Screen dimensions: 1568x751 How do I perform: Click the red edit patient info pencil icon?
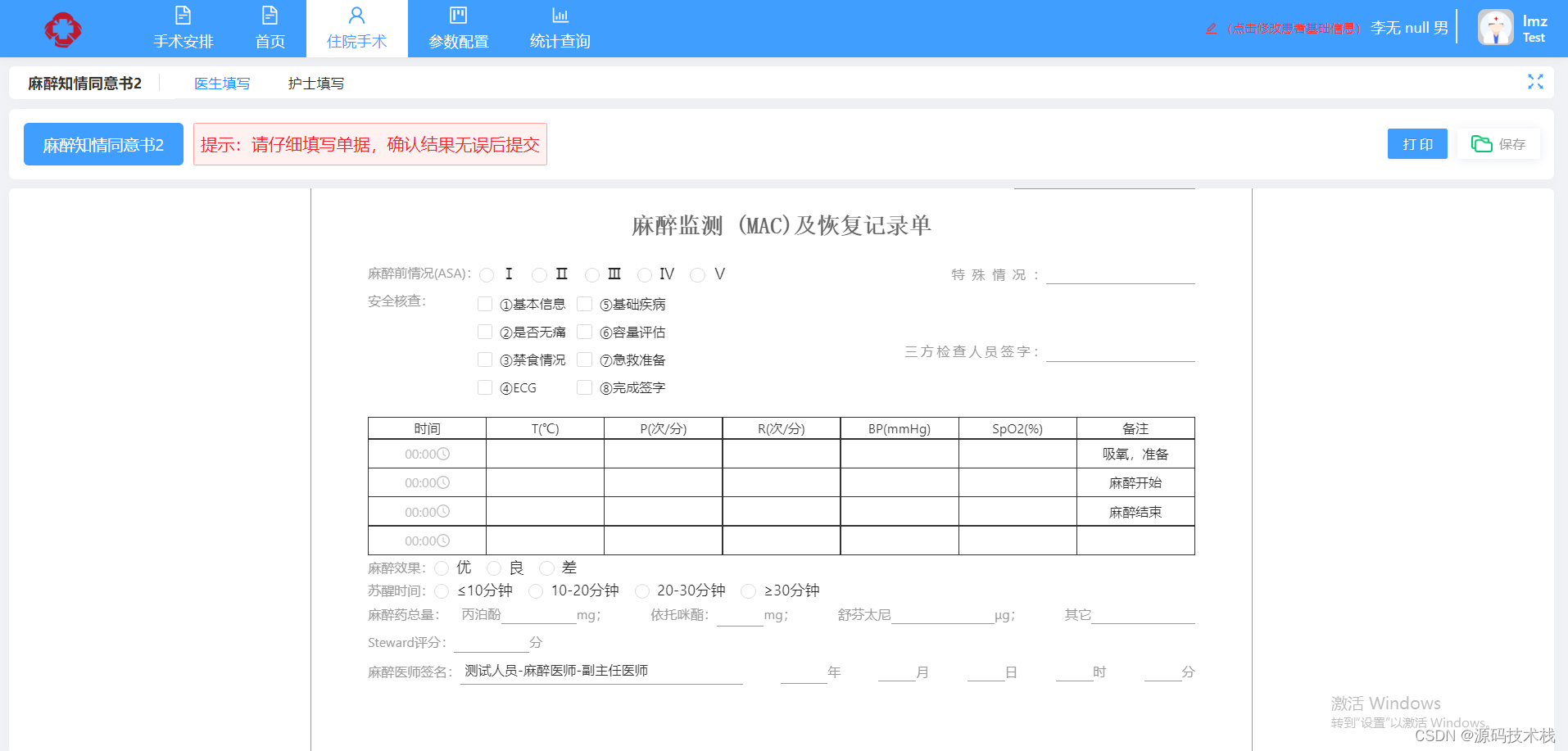pos(1212,29)
